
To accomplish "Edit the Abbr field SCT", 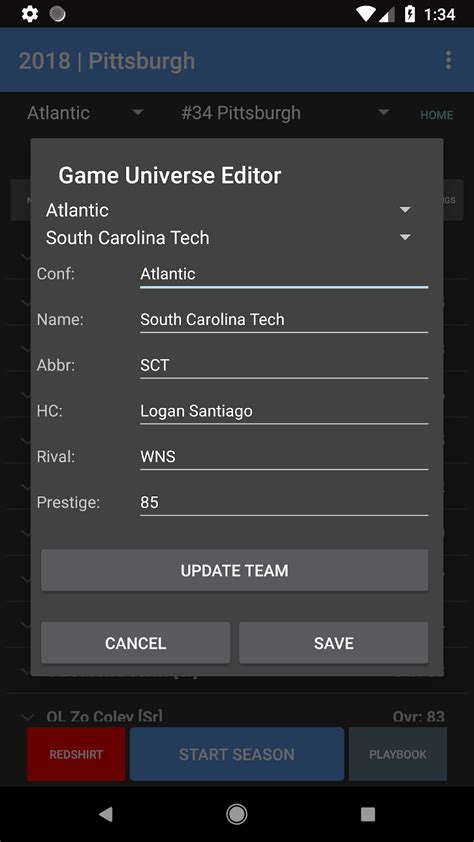I will (284, 366).
